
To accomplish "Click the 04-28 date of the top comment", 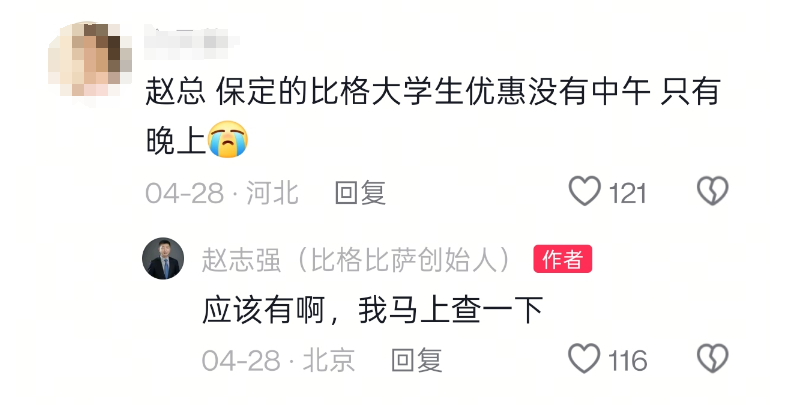I will tap(184, 193).
